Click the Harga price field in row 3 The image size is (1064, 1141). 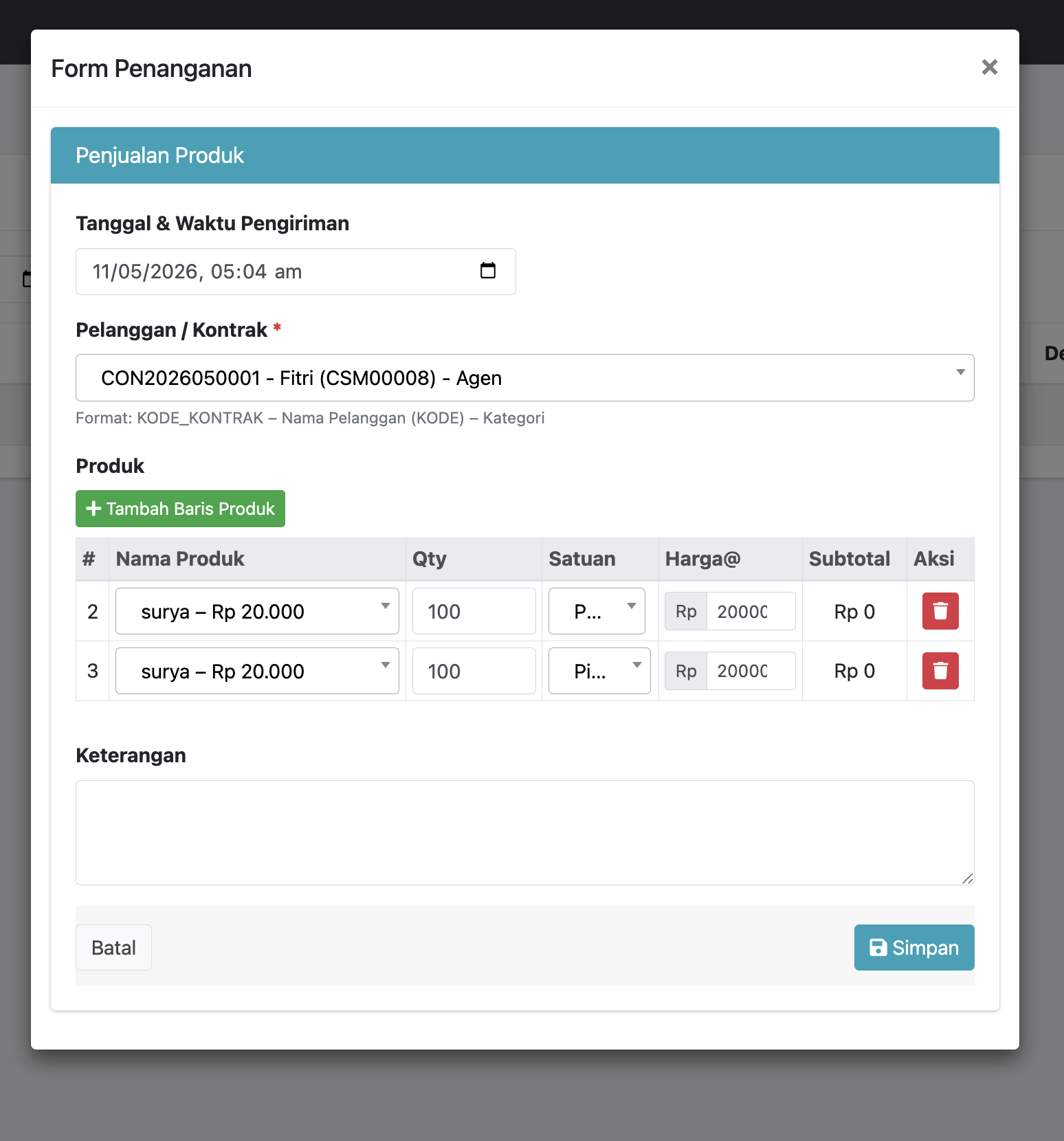(751, 671)
